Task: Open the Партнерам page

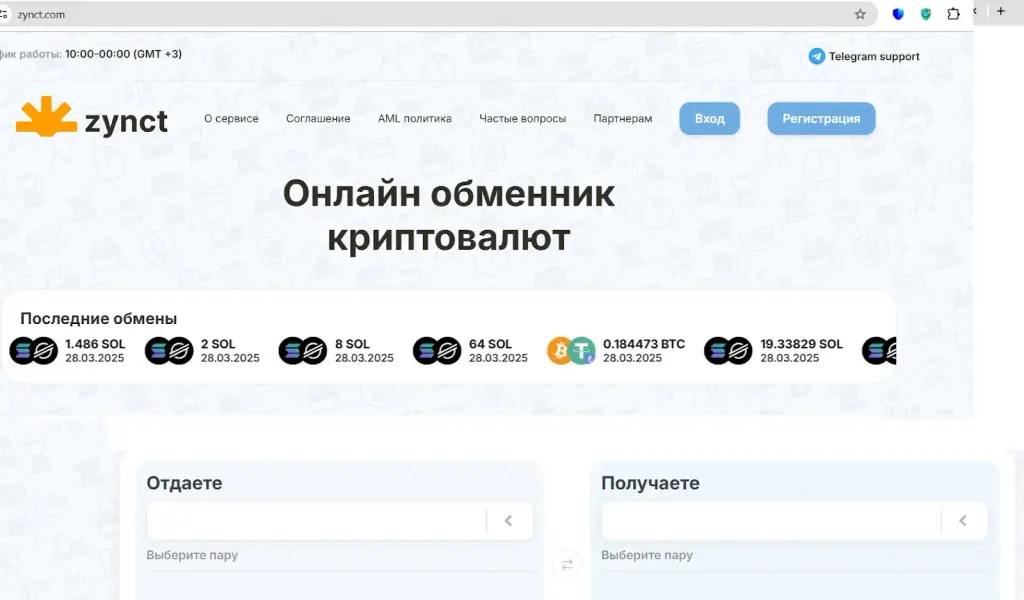Action: (623, 119)
